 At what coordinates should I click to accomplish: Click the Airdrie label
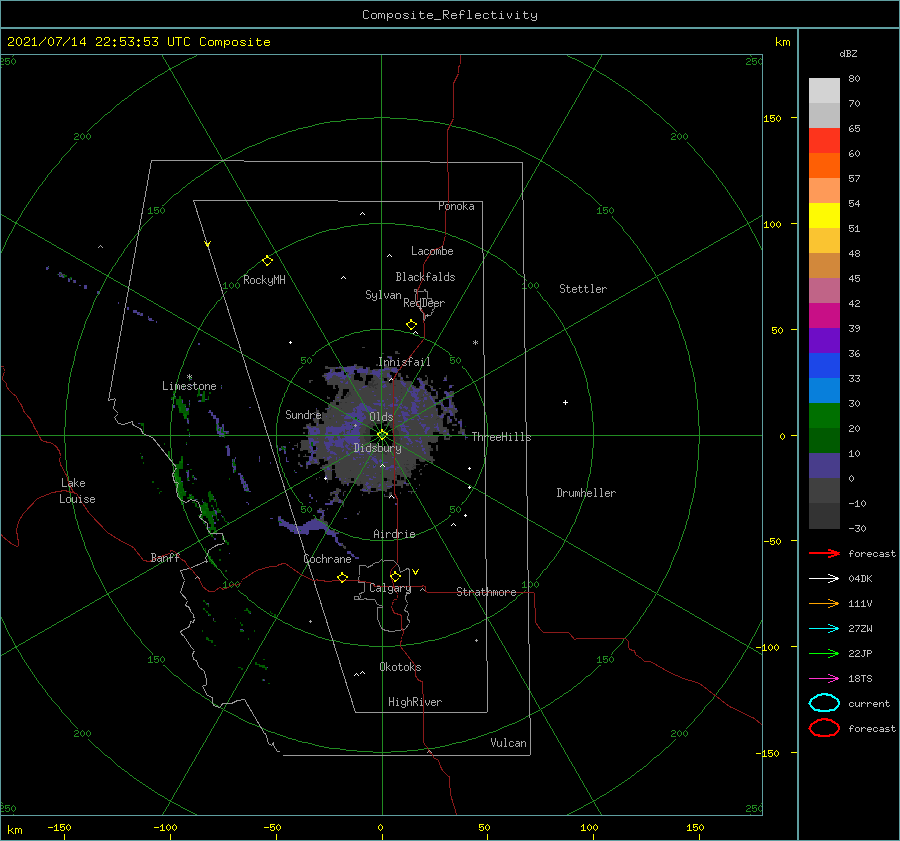(x=394, y=534)
